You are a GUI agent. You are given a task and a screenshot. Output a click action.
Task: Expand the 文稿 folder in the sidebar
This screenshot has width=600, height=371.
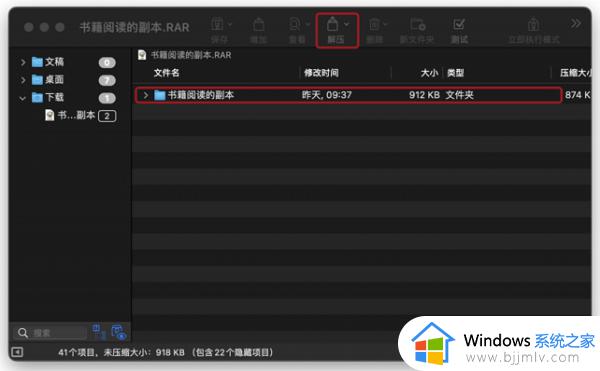23,62
